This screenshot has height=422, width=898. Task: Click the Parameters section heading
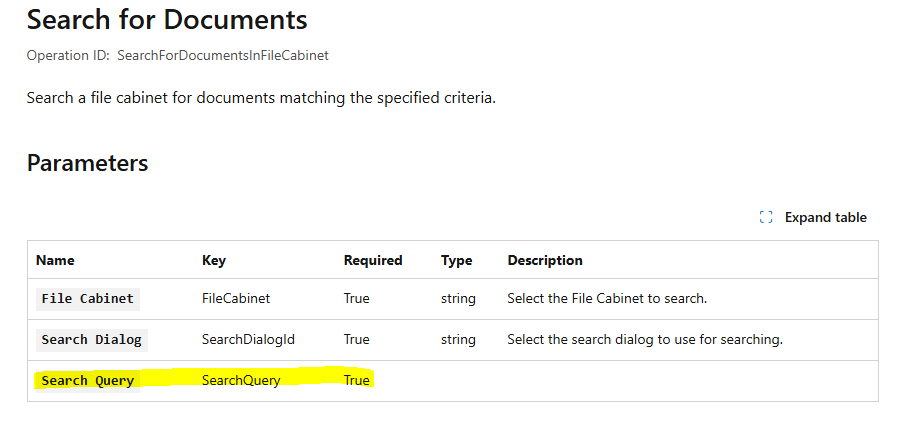point(87,163)
